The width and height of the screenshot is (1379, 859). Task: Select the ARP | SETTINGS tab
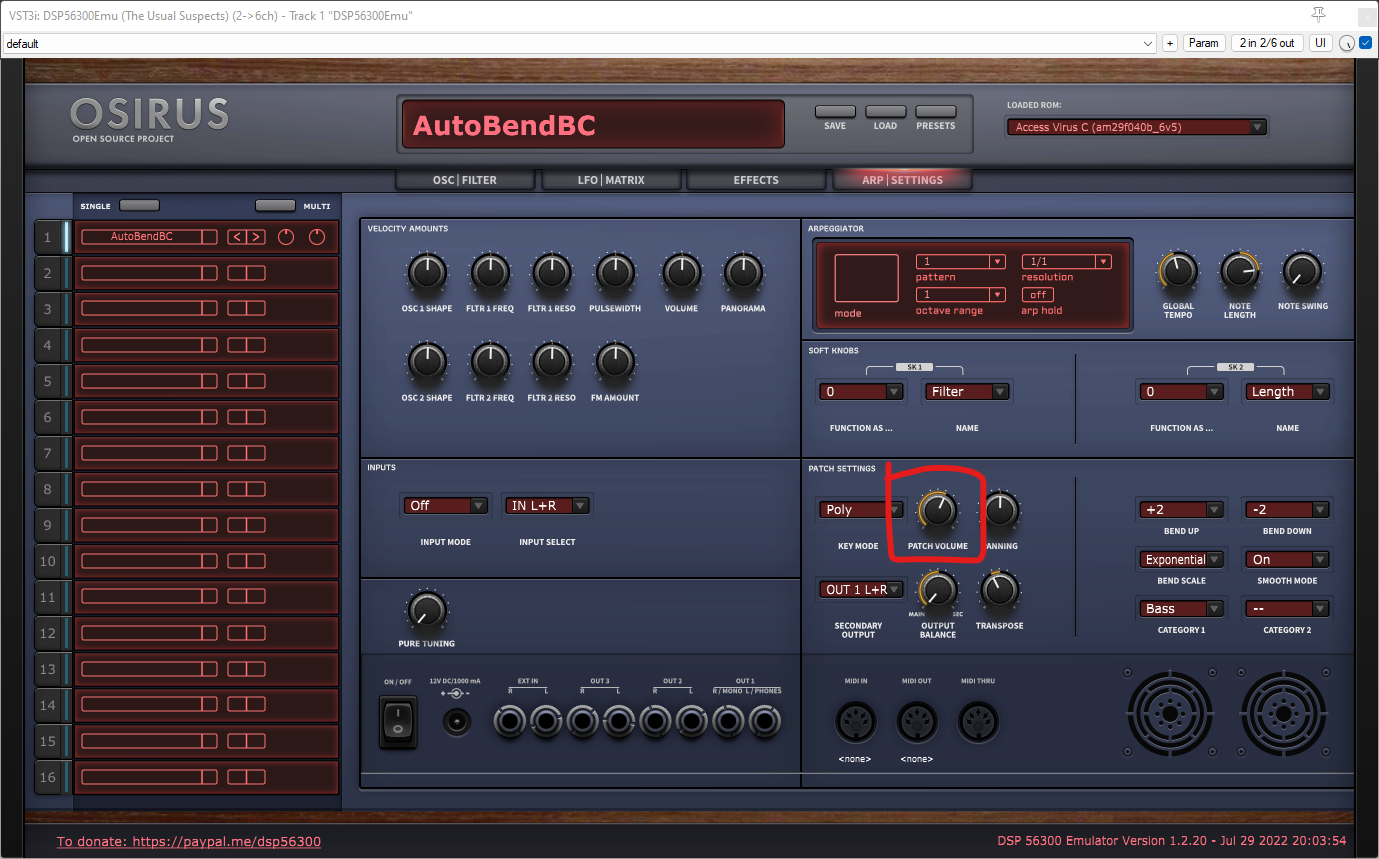[x=902, y=180]
